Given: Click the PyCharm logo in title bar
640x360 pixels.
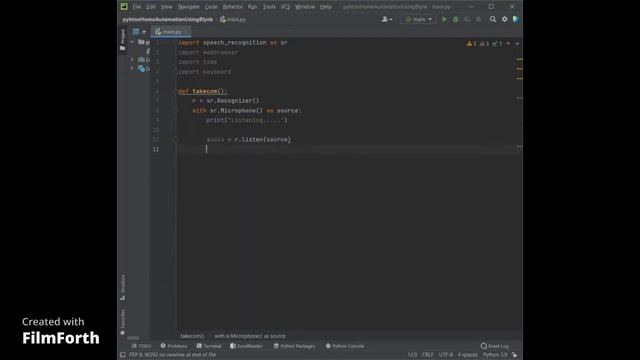Looking at the screenshot, I should point(124,7).
